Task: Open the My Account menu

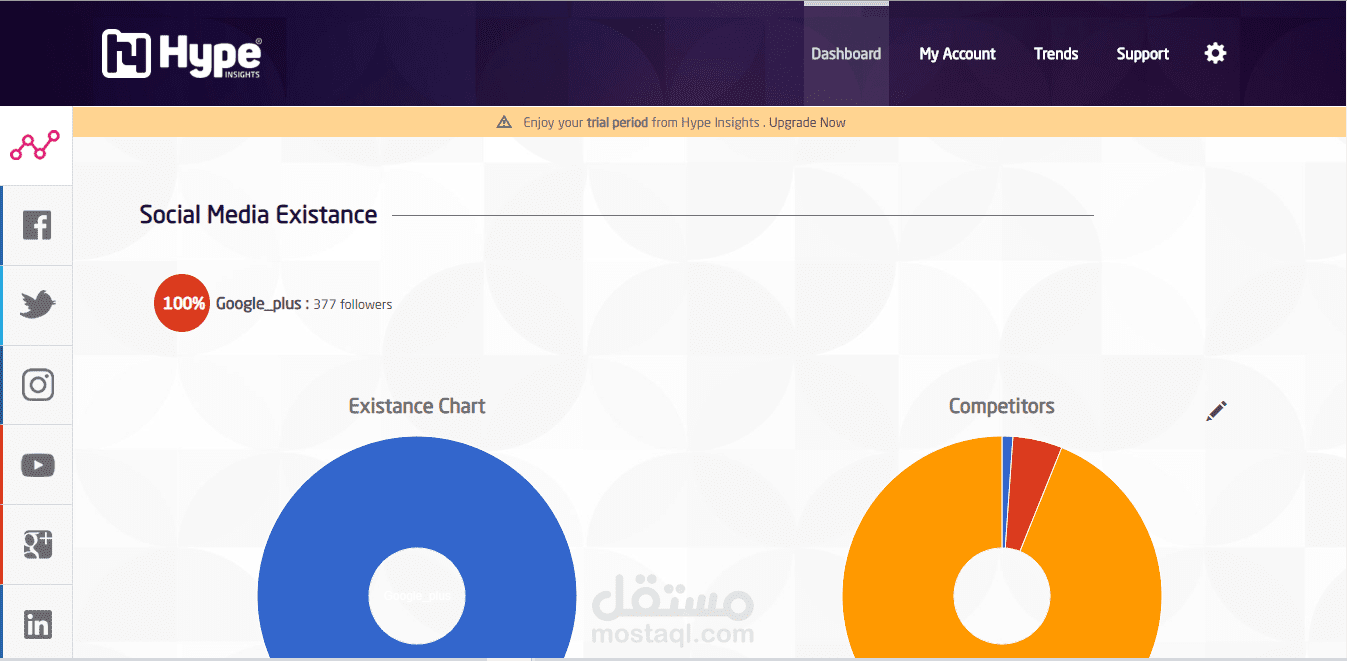Action: (957, 54)
